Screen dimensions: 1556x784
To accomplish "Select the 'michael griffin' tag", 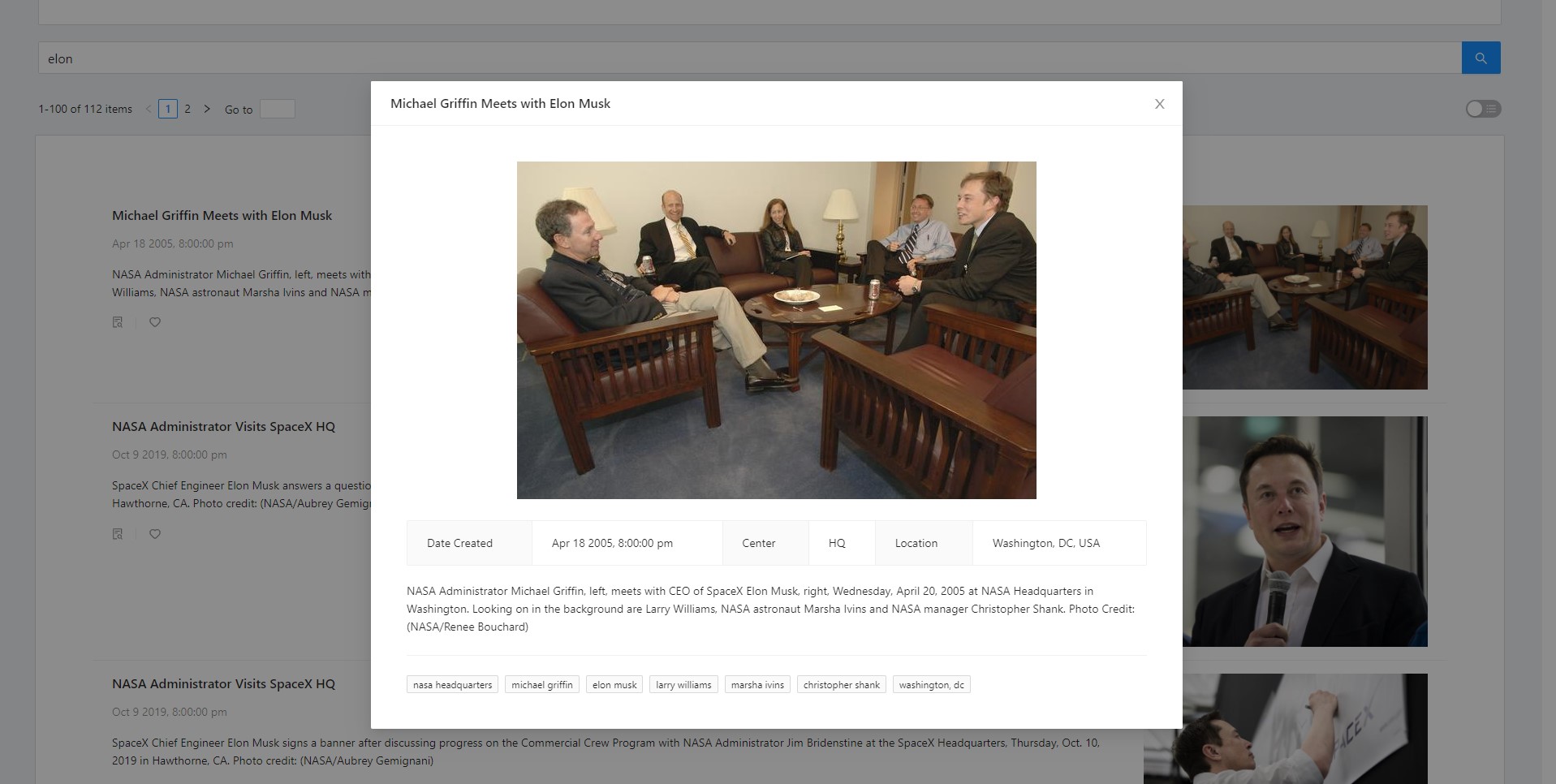I will (x=541, y=685).
